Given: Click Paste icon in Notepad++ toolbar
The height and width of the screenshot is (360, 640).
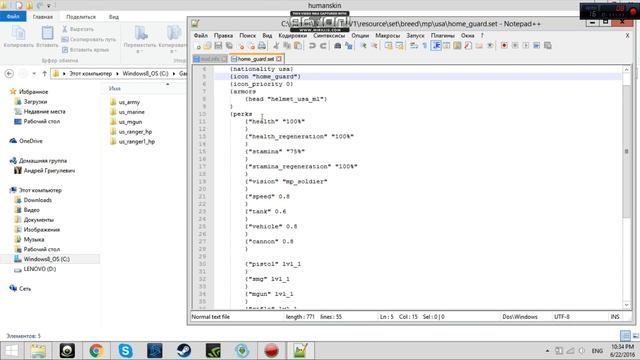Looking at the screenshot, I should [298, 46].
